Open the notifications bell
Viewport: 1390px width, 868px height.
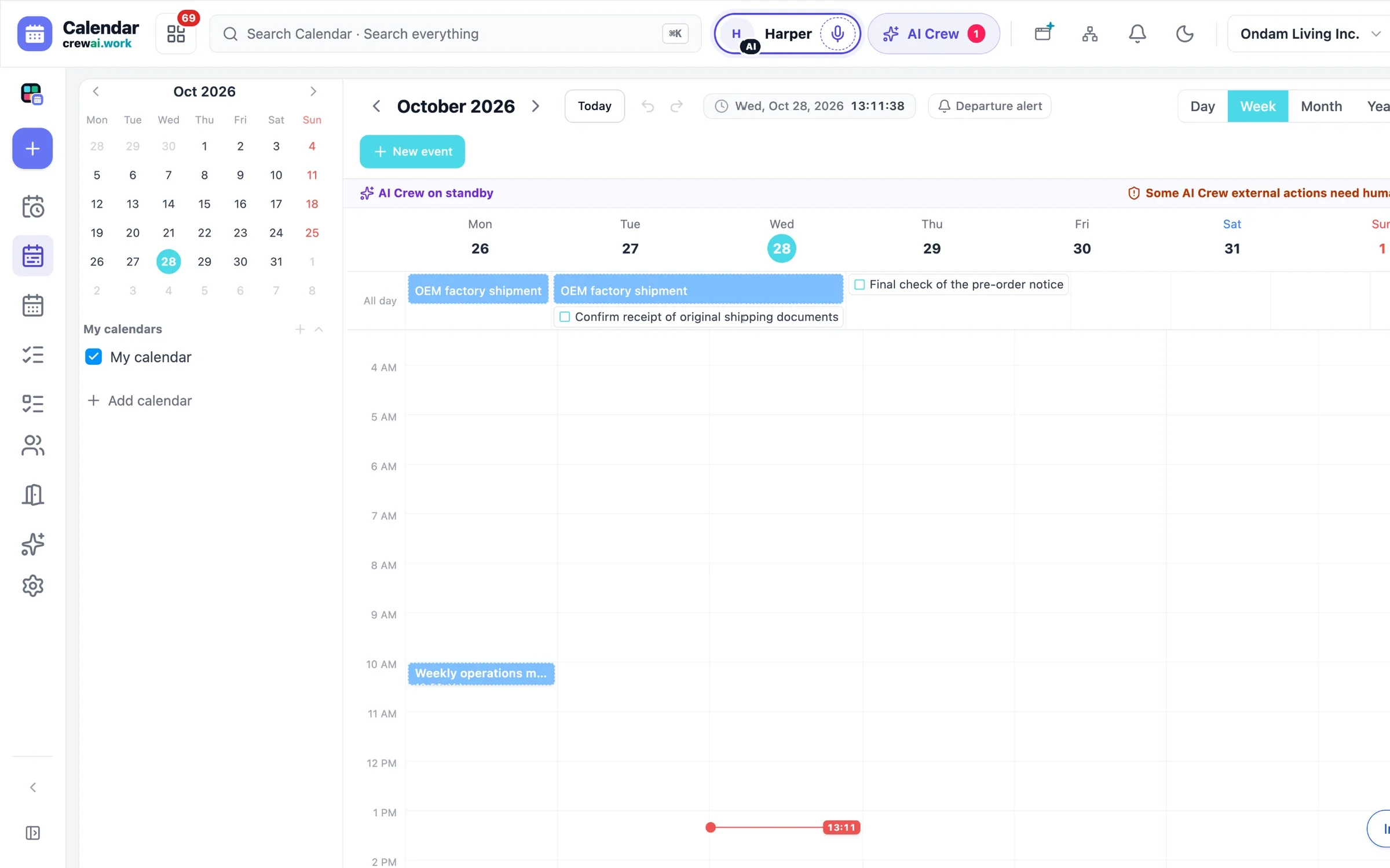tap(1137, 34)
